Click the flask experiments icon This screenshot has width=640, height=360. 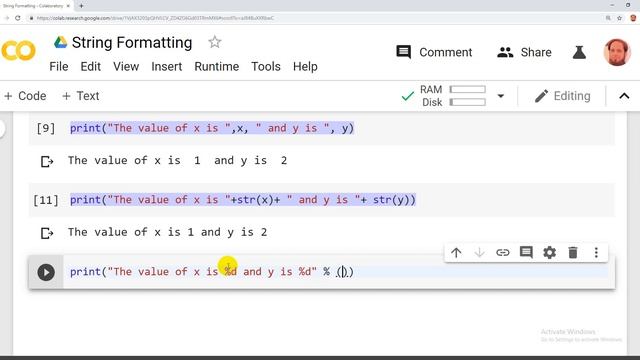[579, 52]
